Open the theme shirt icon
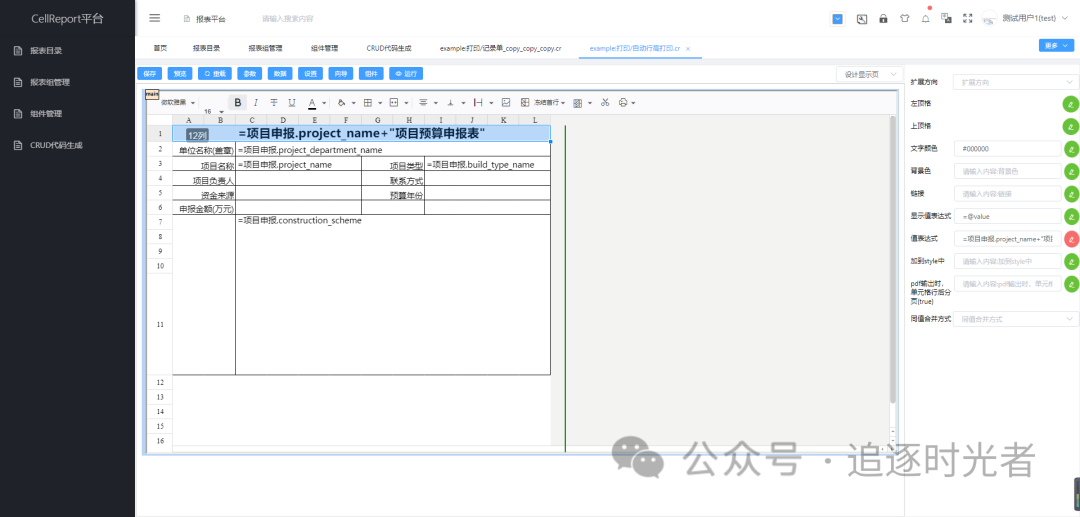This screenshot has width=1080, height=517. (904, 18)
